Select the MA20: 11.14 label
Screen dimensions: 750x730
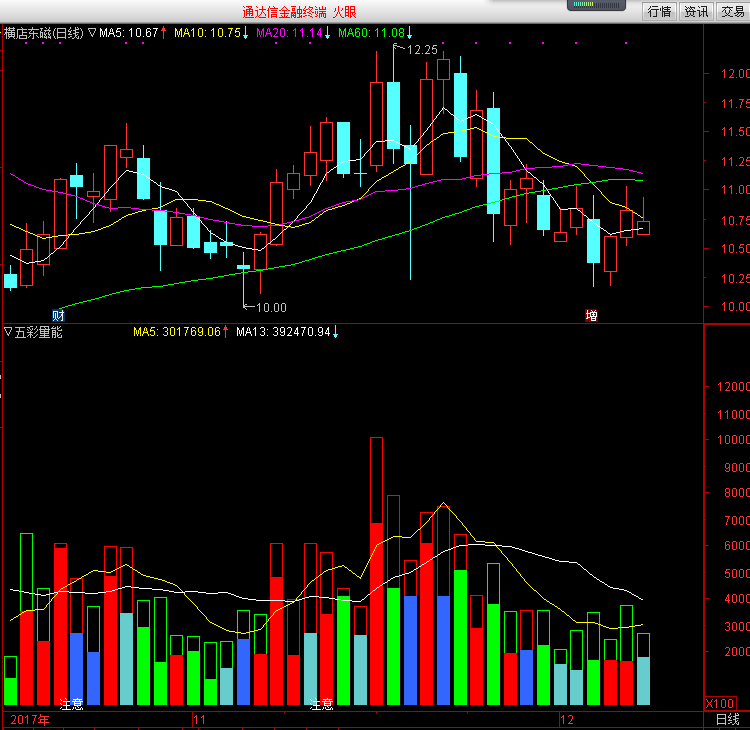(x=289, y=33)
